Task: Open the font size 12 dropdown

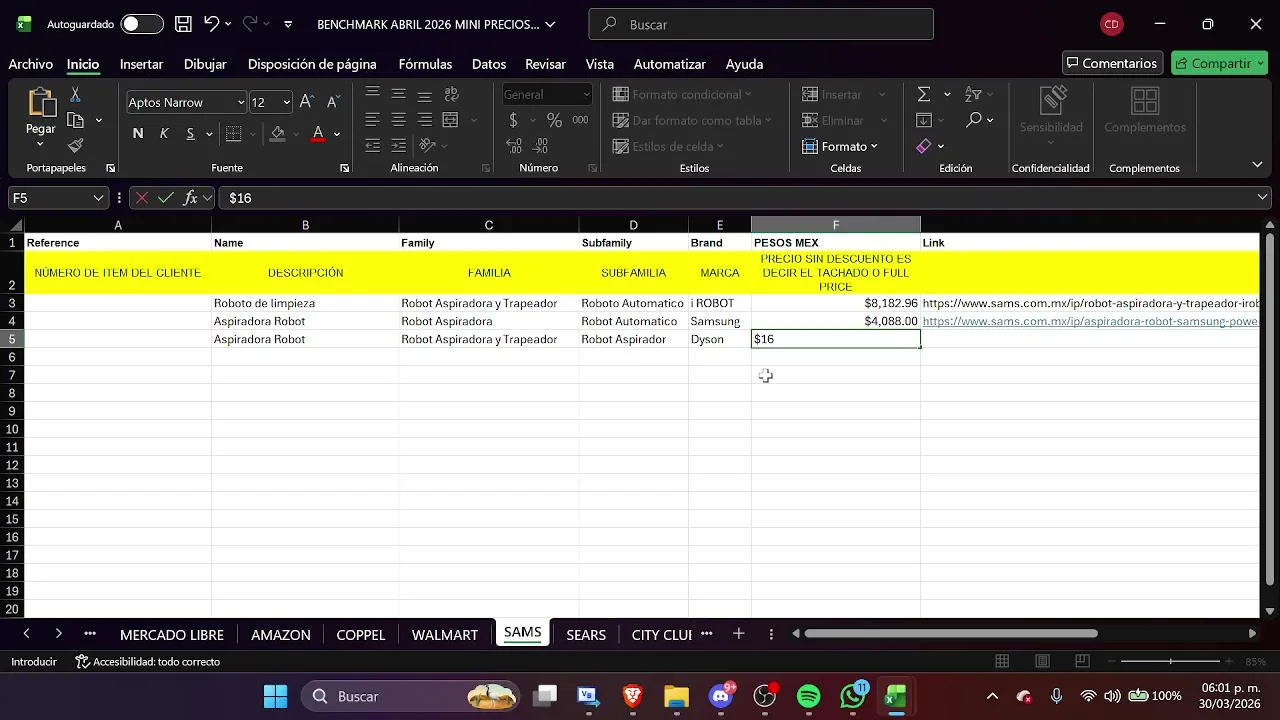Action: pyautogui.click(x=286, y=102)
